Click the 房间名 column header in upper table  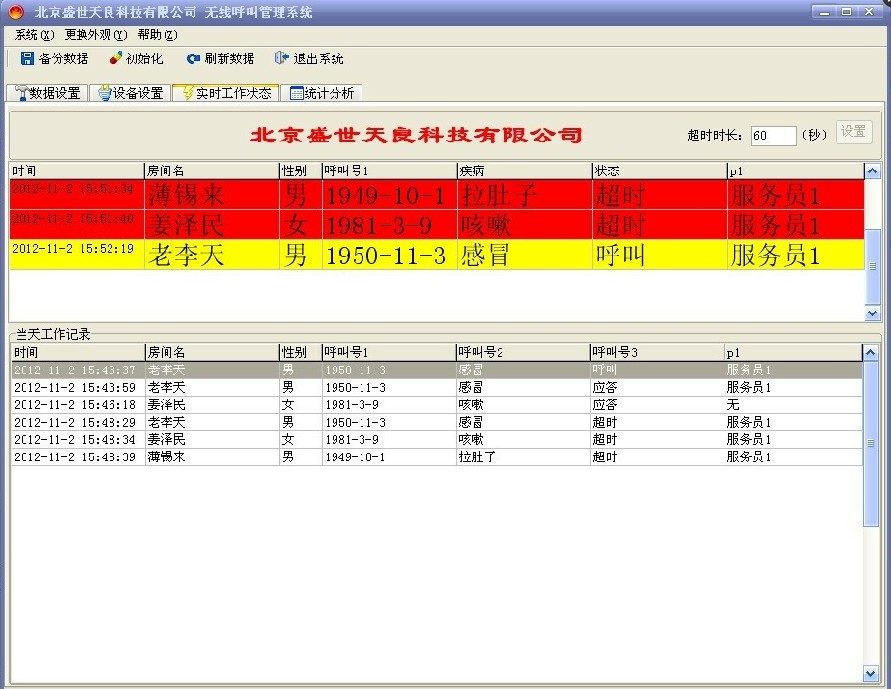pos(211,171)
